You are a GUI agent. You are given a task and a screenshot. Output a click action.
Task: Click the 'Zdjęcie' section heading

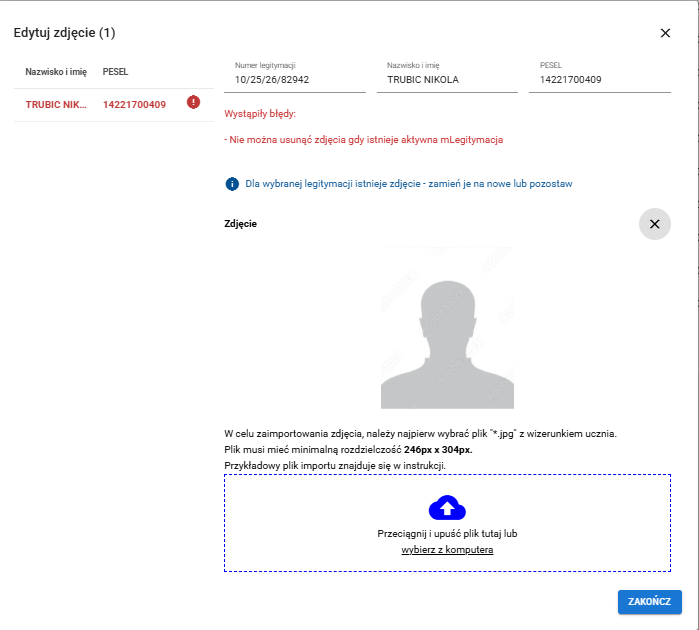[240, 224]
